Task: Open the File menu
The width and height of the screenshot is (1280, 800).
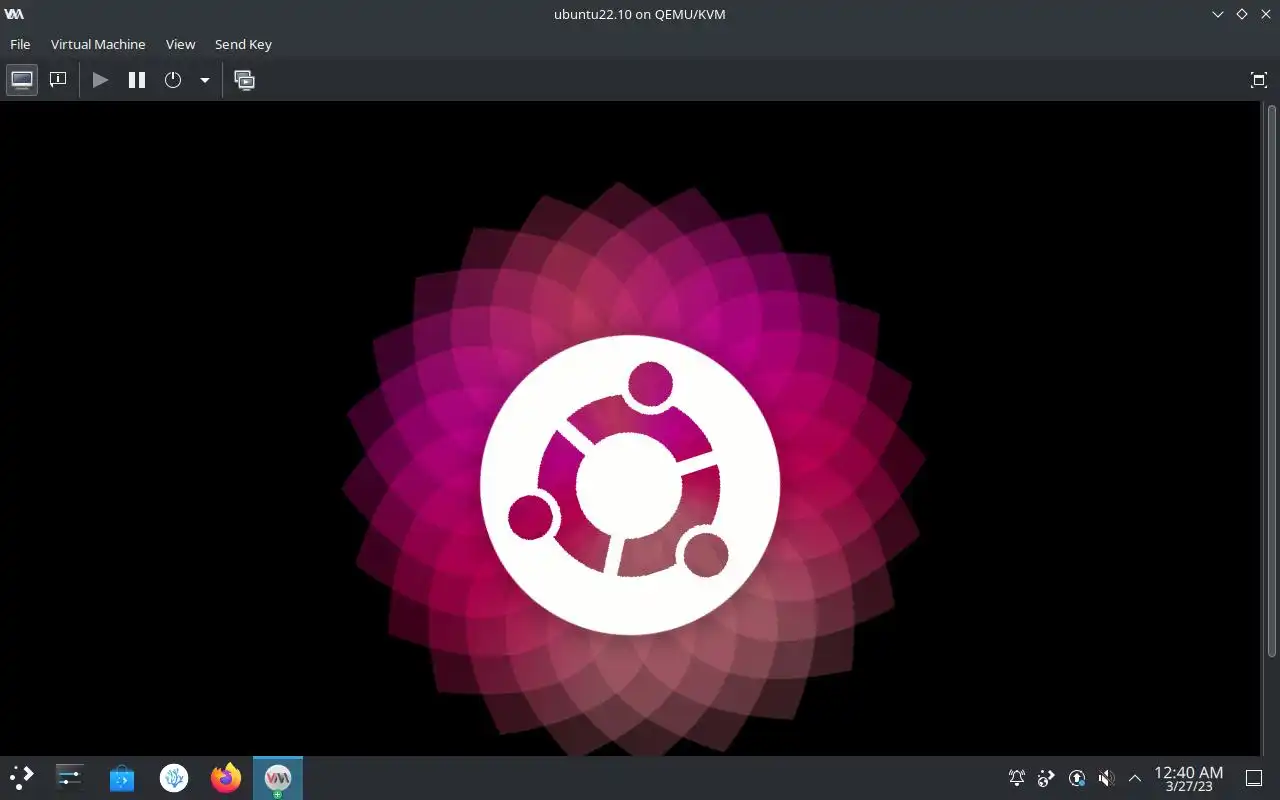Action: pyautogui.click(x=20, y=44)
